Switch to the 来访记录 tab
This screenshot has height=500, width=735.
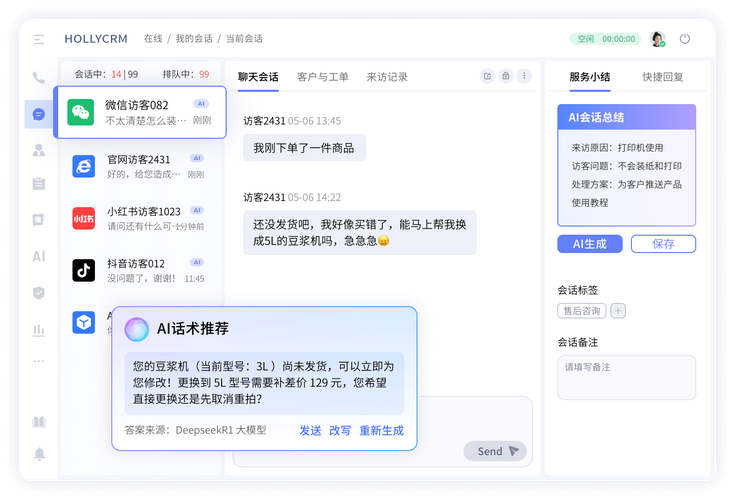click(387, 77)
